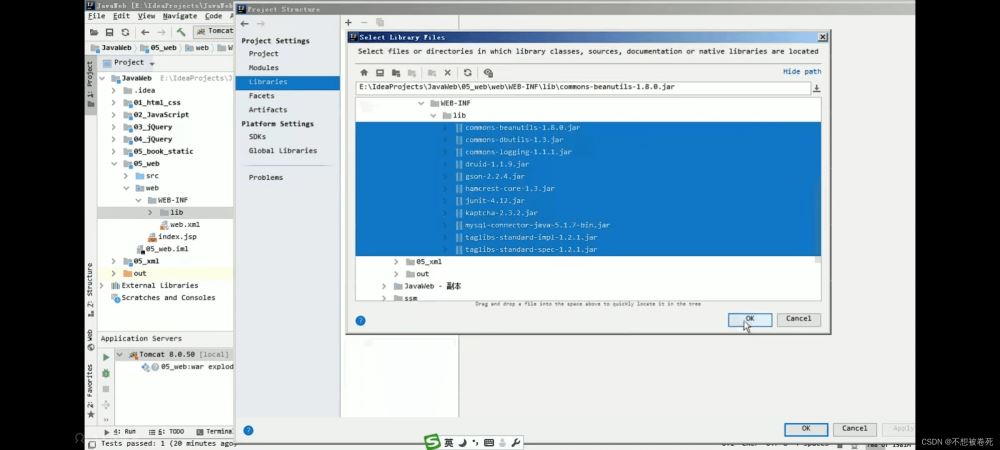Delete selected file with X icon
The height and width of the screenshot is (450, 1000).
(448, 73)
